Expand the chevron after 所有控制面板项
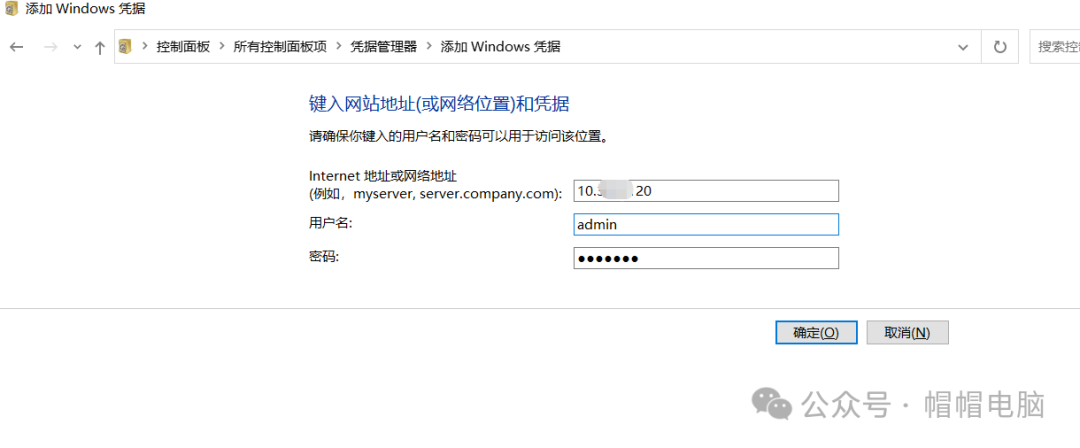This screenshot has height=448, width=1080. (339, 46)
